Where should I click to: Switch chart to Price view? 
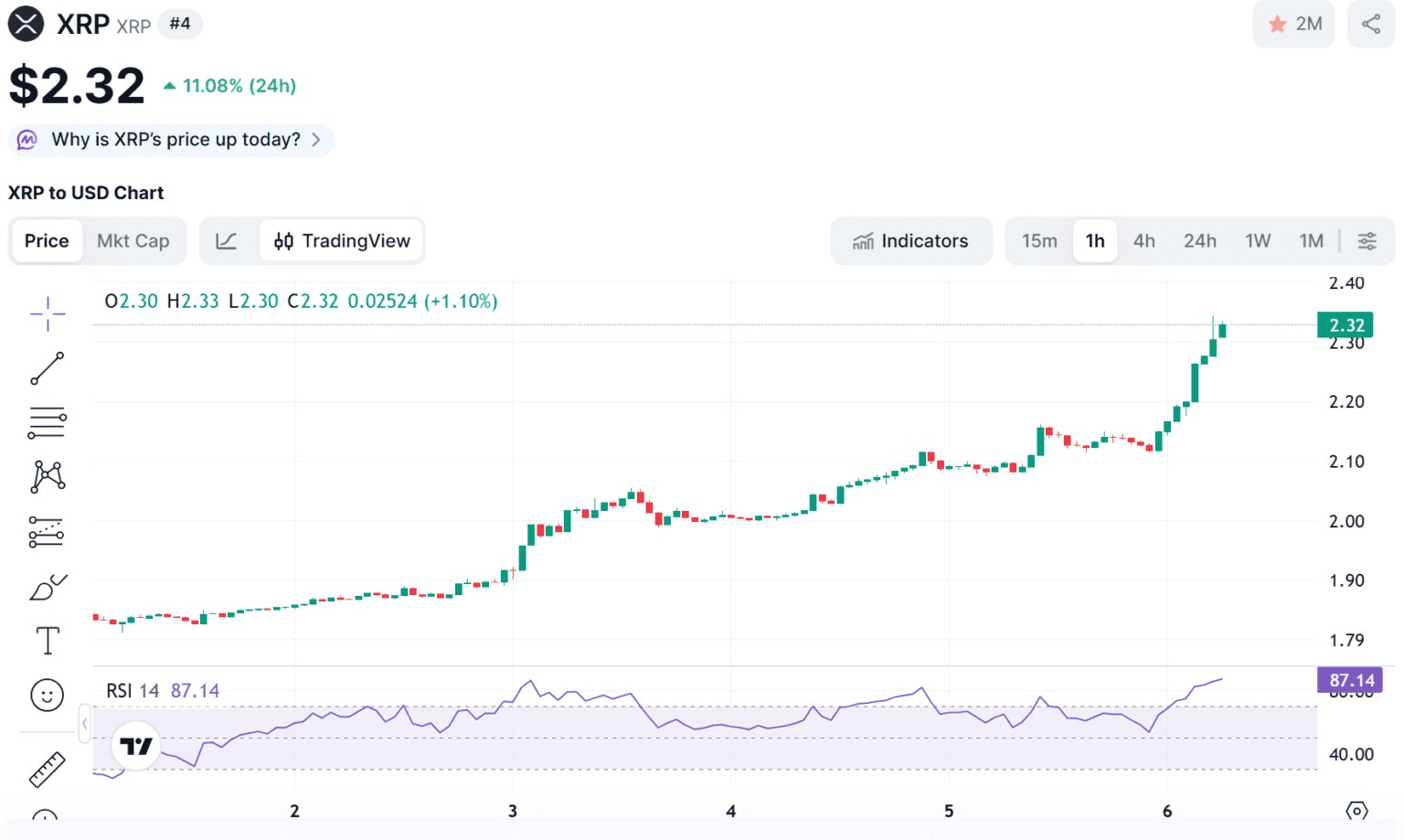tap(47, 241)
